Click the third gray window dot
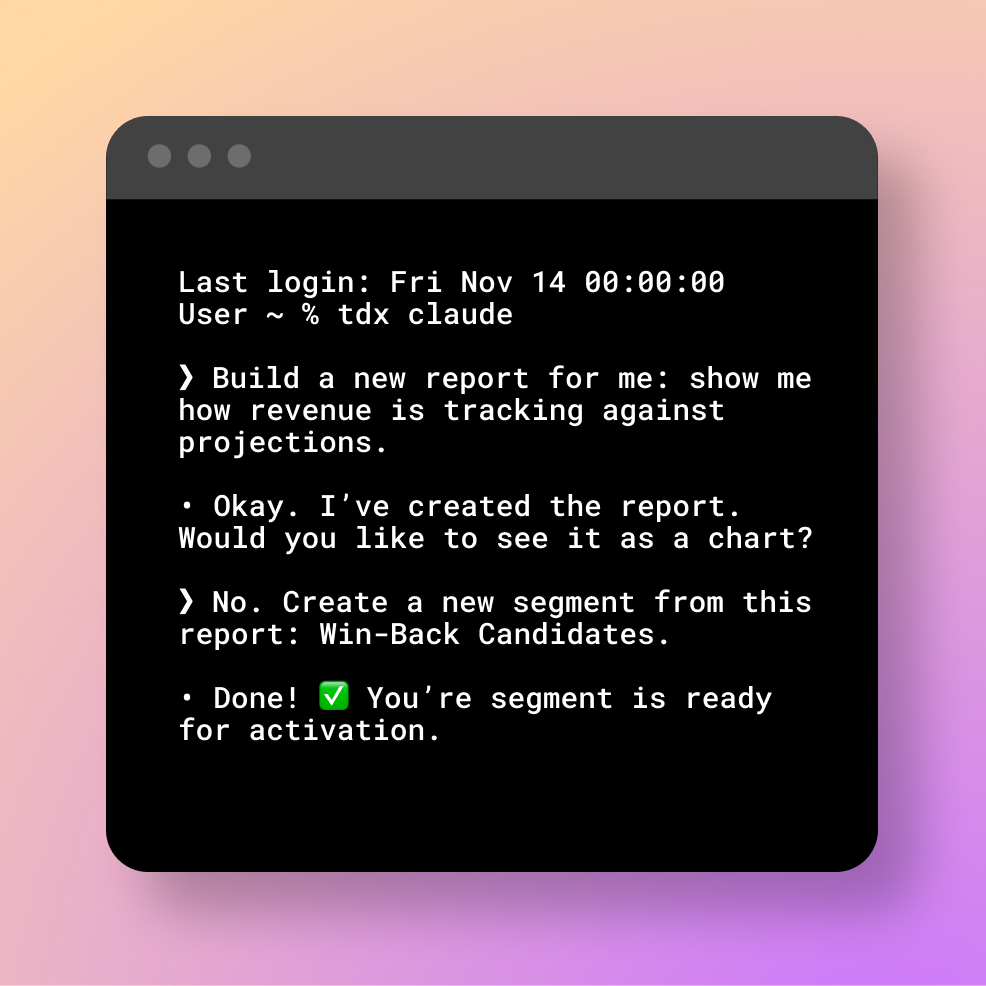This screenshot has height=986, width=986. click(x=239, y=156)
